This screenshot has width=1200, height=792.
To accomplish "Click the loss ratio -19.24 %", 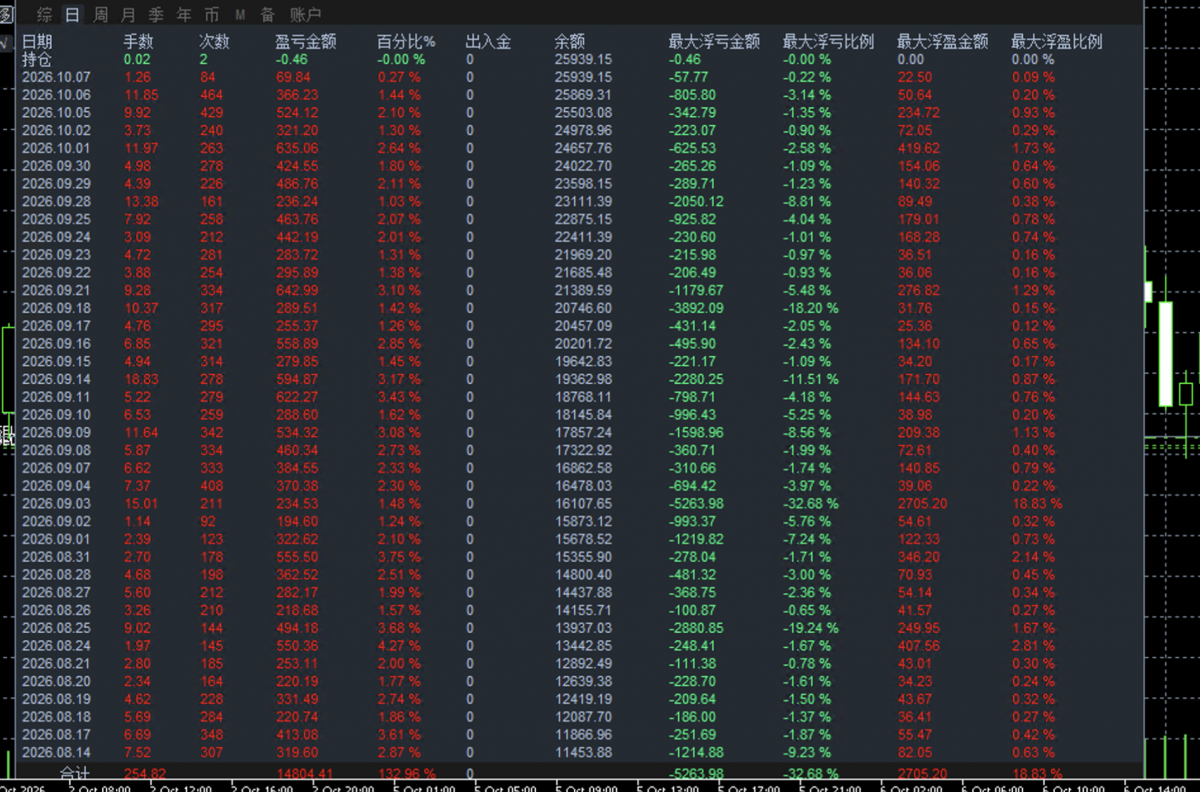I will 811,627.
